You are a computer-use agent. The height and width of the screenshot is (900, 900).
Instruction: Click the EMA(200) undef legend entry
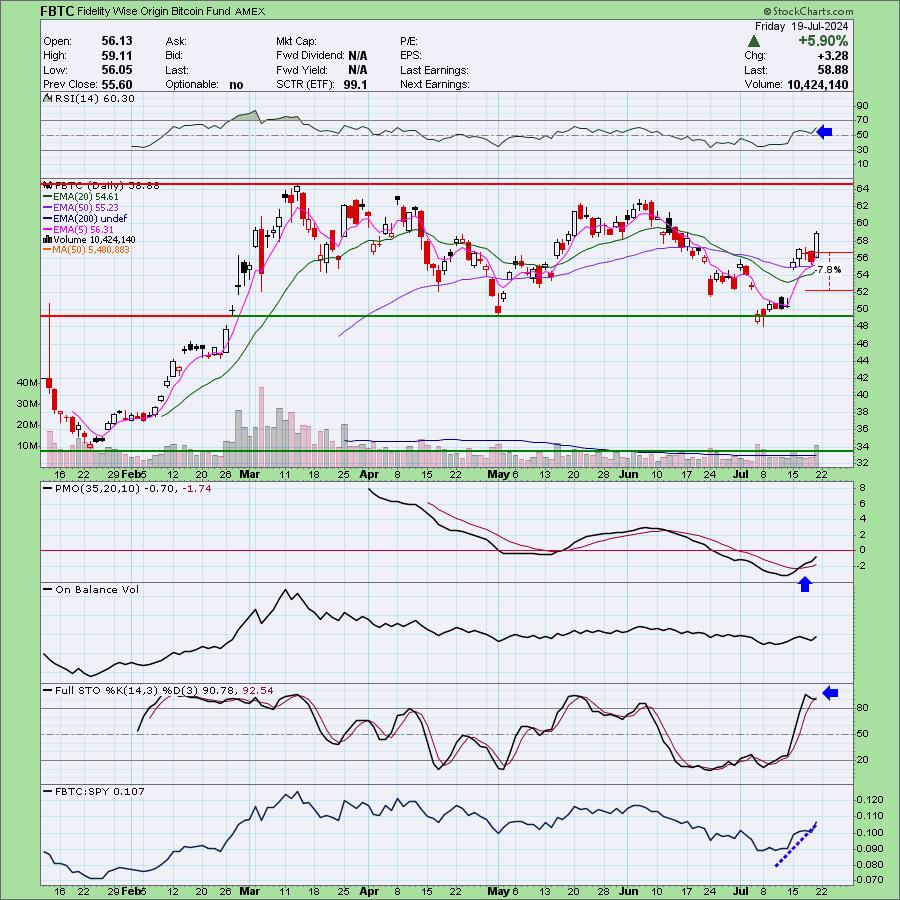click(x=90, y=219)
